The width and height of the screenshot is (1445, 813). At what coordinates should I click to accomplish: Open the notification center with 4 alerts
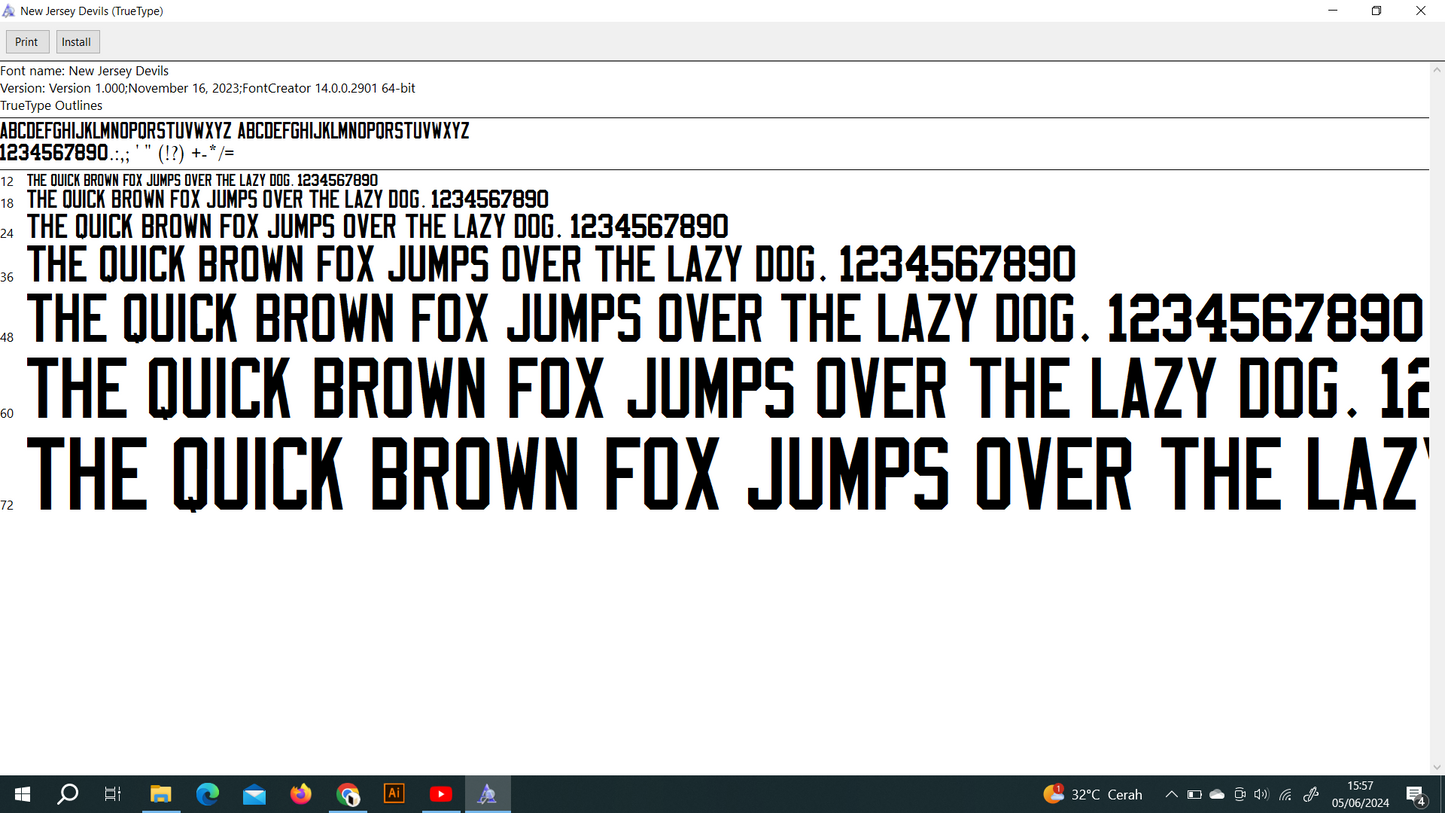coord(1416,795)
